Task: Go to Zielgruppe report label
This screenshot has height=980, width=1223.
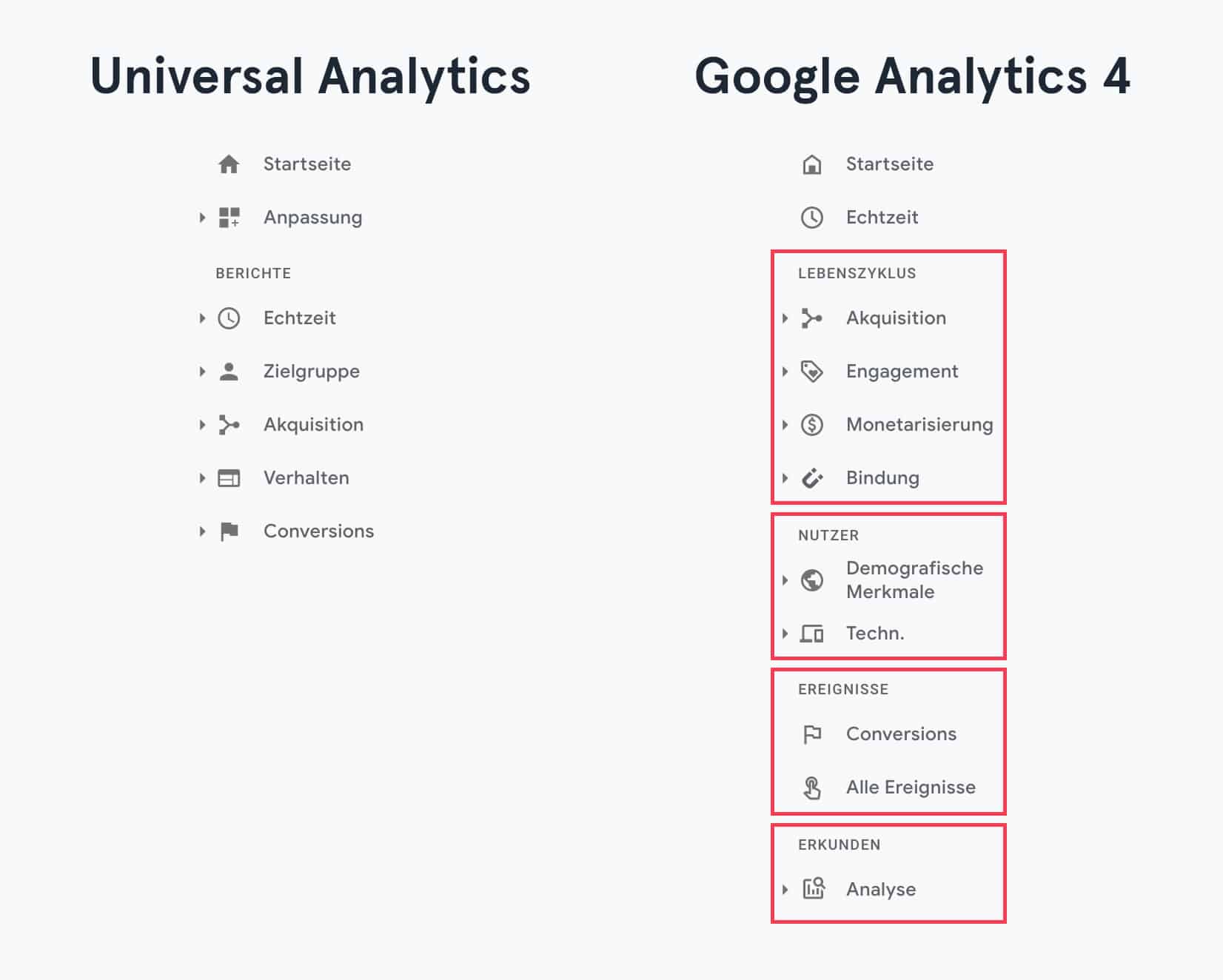Action: pyautogui.click(x=311, y=372)
